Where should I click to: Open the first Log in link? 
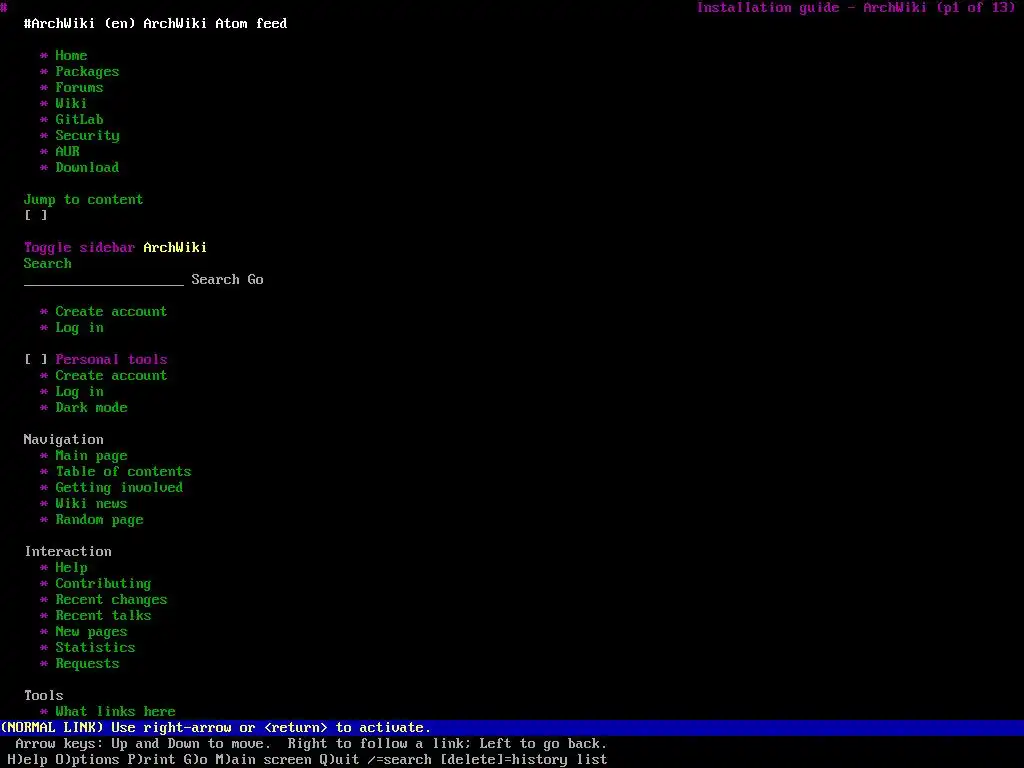(79, 328)
